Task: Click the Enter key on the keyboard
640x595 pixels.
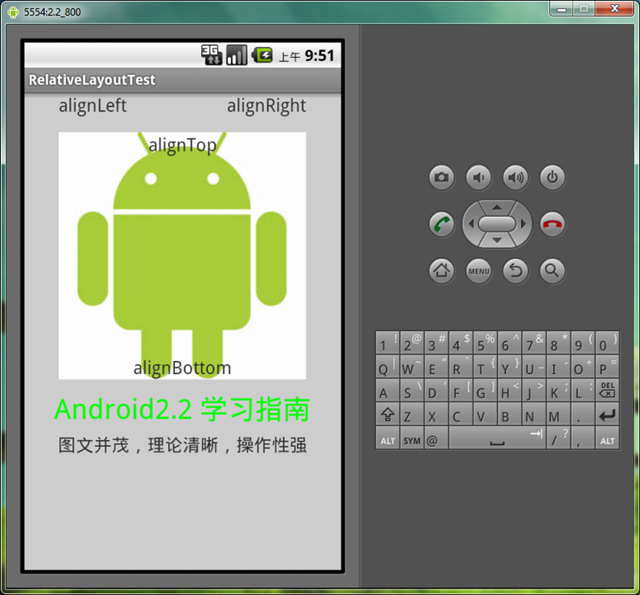Action: click(607, 414)
